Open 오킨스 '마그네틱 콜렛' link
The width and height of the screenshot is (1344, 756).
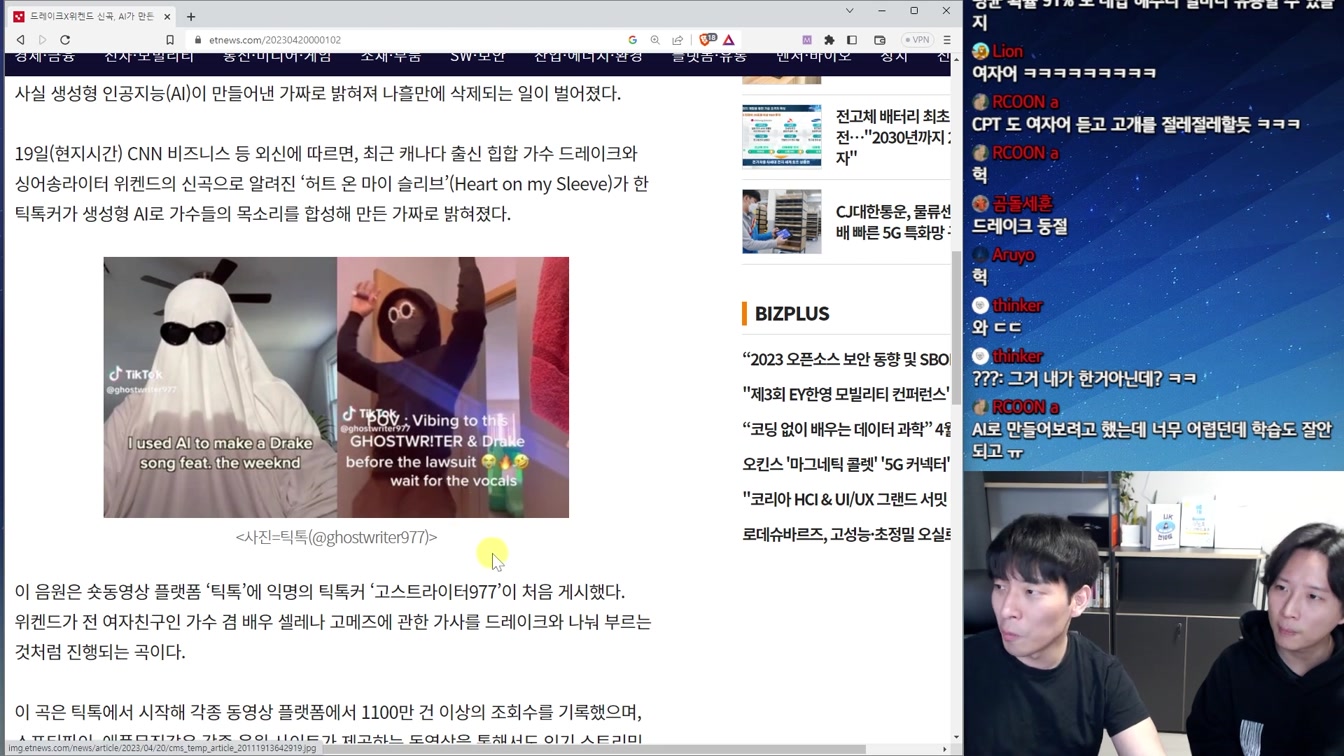(846, 464)
